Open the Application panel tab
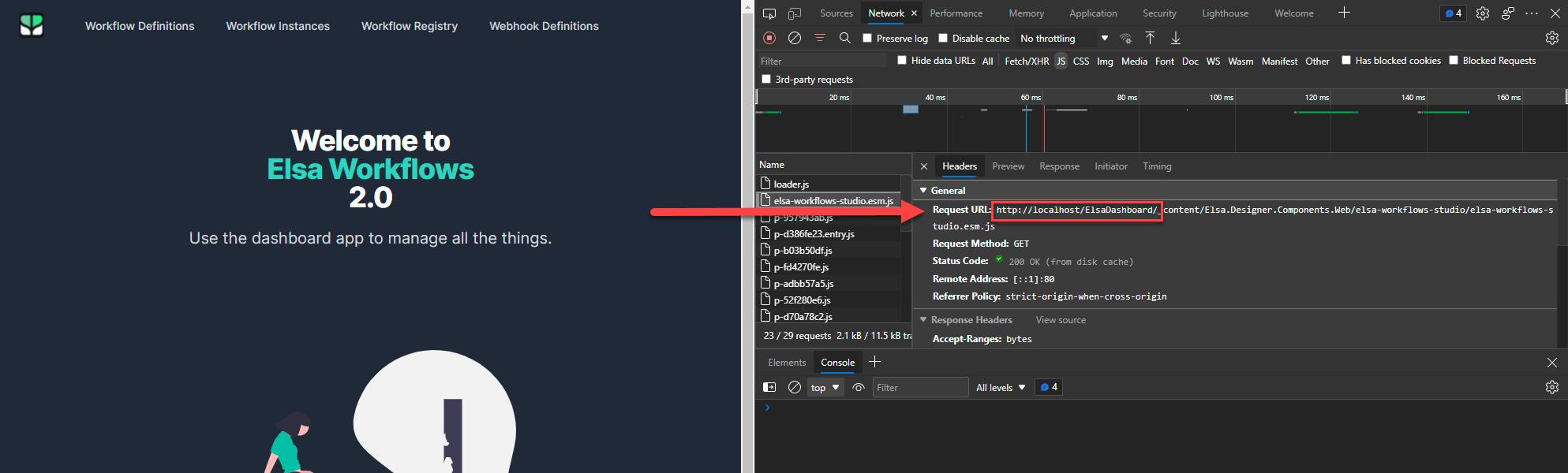The height and width of the screenshot is (473, 1568). click(1093, 13)
